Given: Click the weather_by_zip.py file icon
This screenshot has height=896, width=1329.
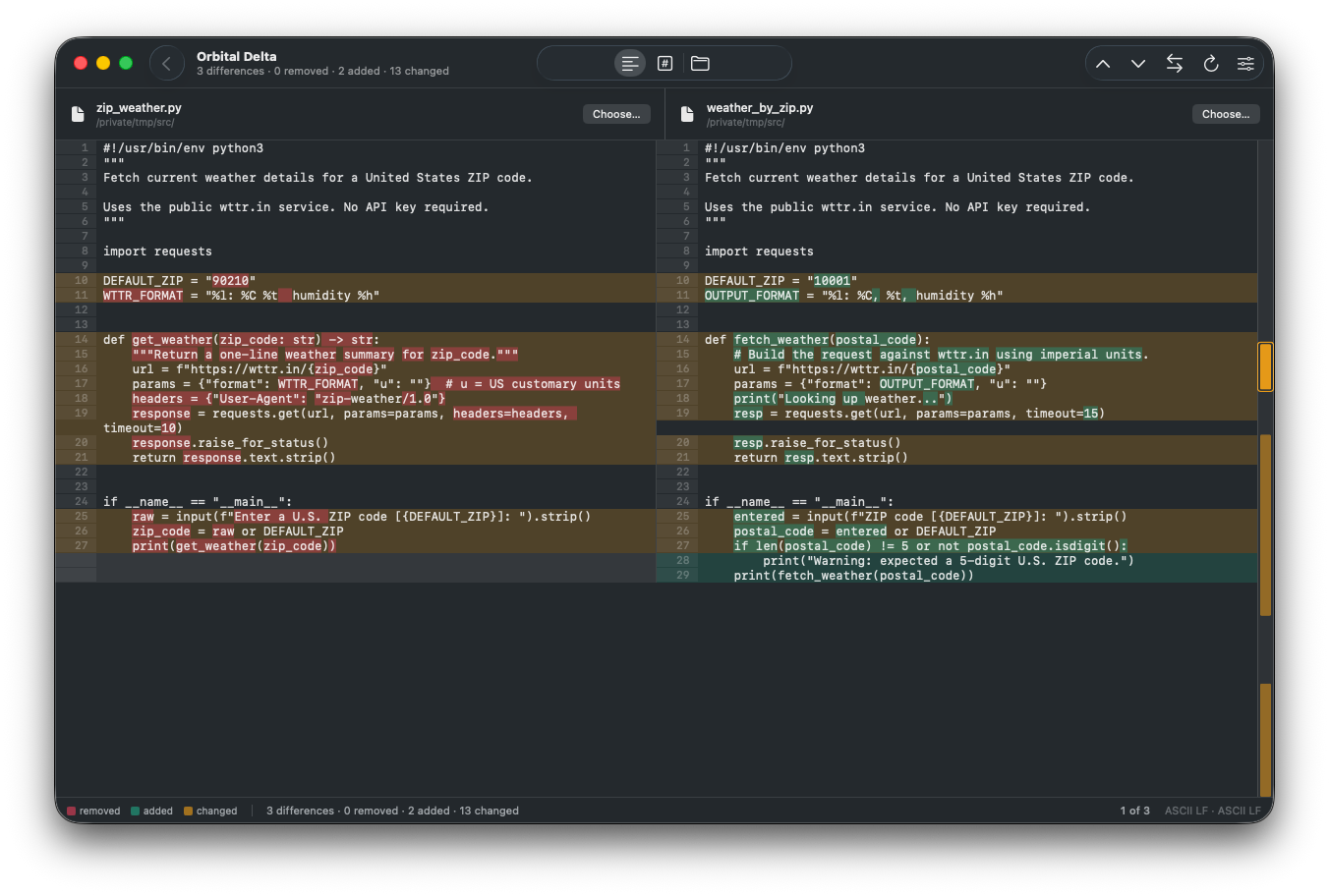Looking at the screenshot, I should [x=687, y=114].
